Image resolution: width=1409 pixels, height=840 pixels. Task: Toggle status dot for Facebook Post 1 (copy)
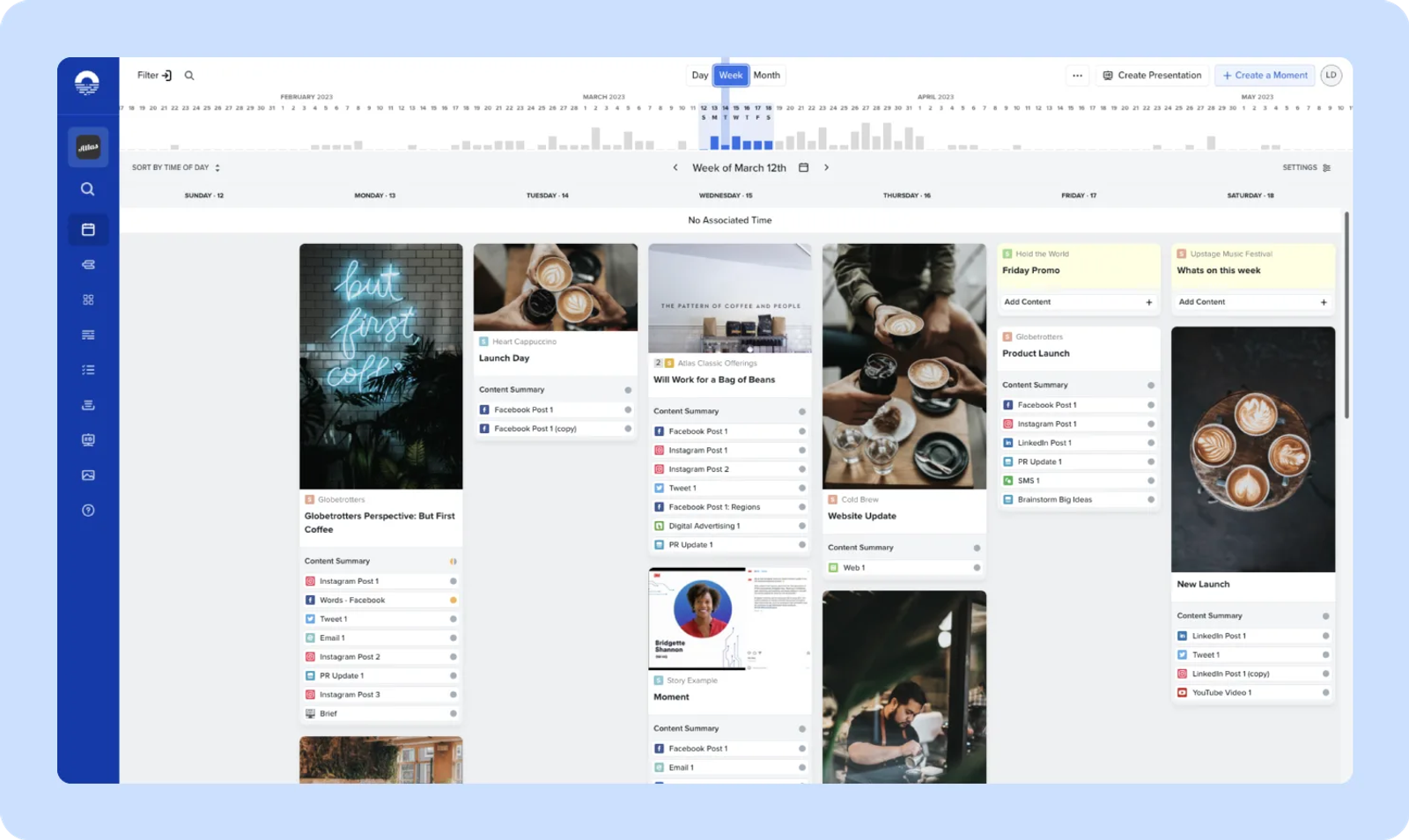(627, 429)
